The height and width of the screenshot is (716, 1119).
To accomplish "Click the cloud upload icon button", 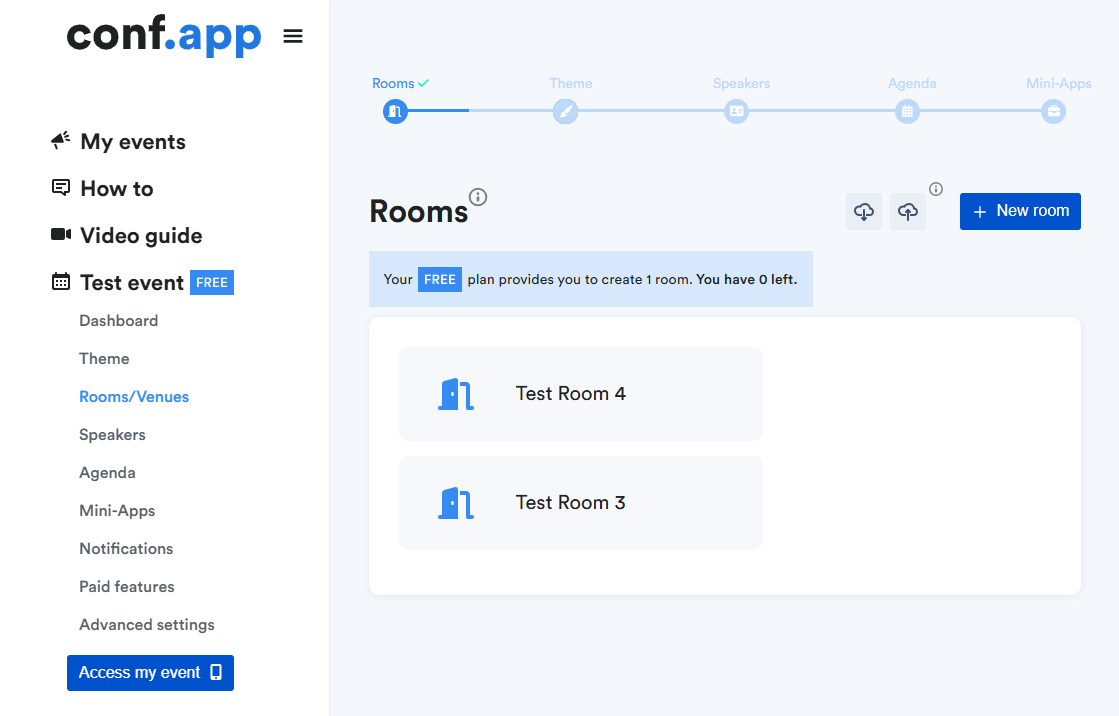I will pyautogui.click(x=908, y=212).
